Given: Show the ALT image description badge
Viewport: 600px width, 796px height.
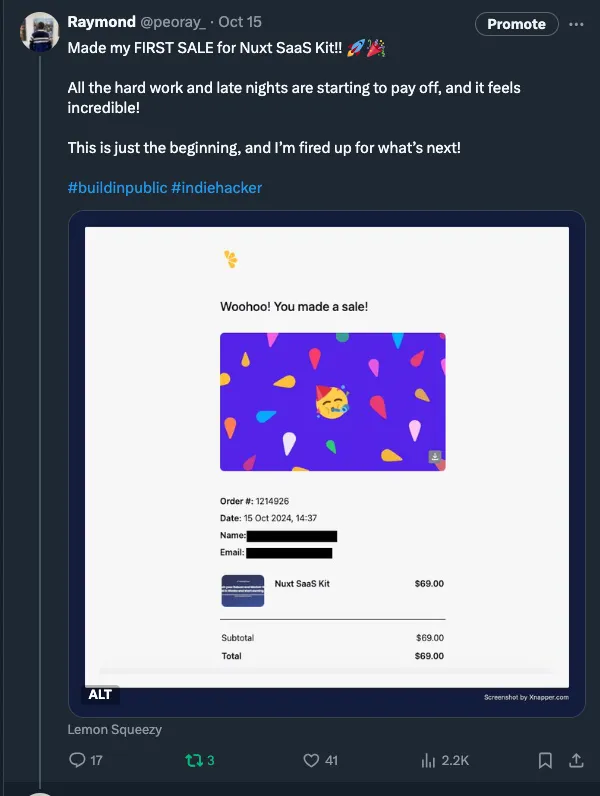Looking at the screenshot, I should pyautogui.click(x=100, y=694).
